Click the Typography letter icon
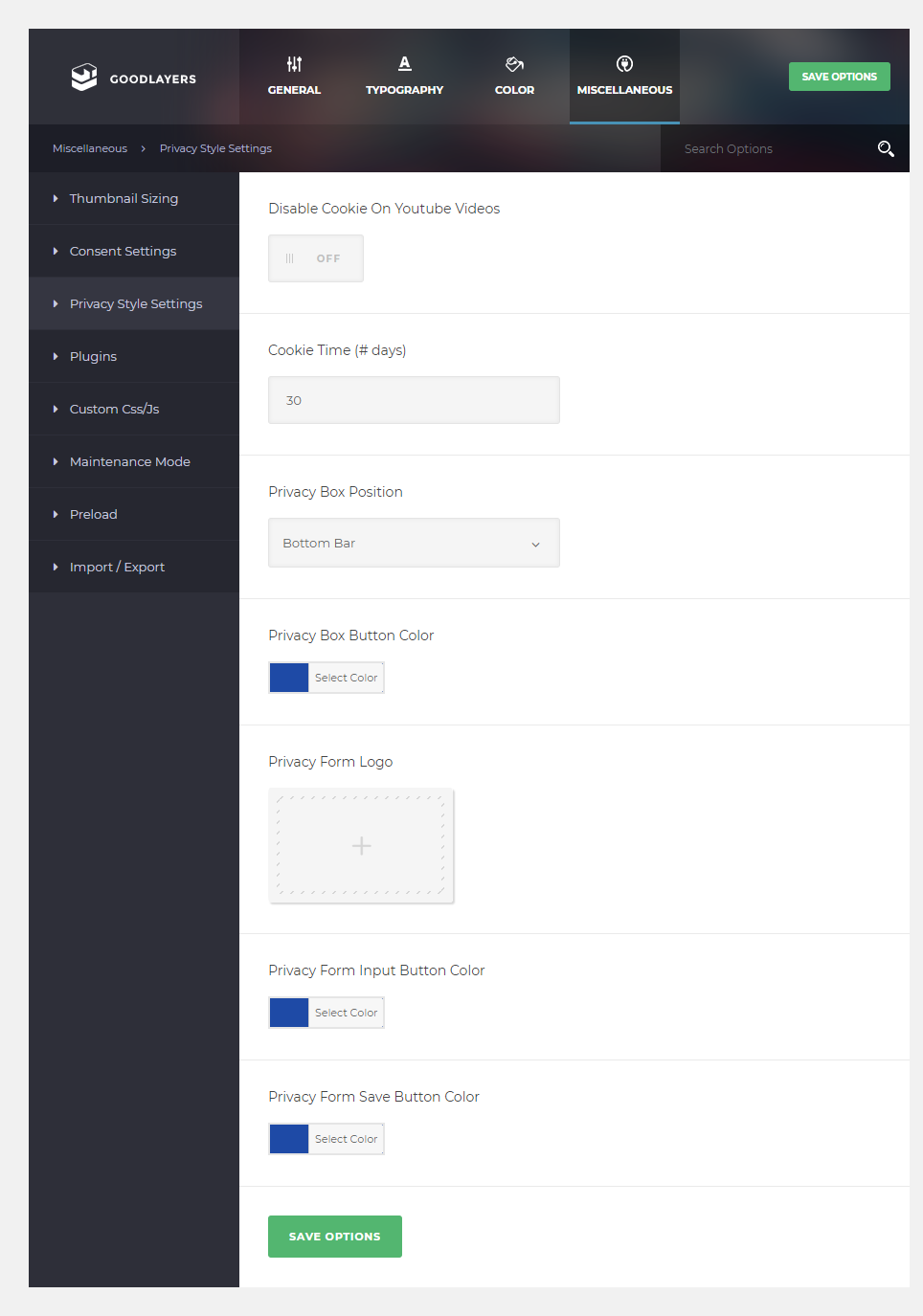The height and width of the screenshot is (1316, 923). point(404,63)
